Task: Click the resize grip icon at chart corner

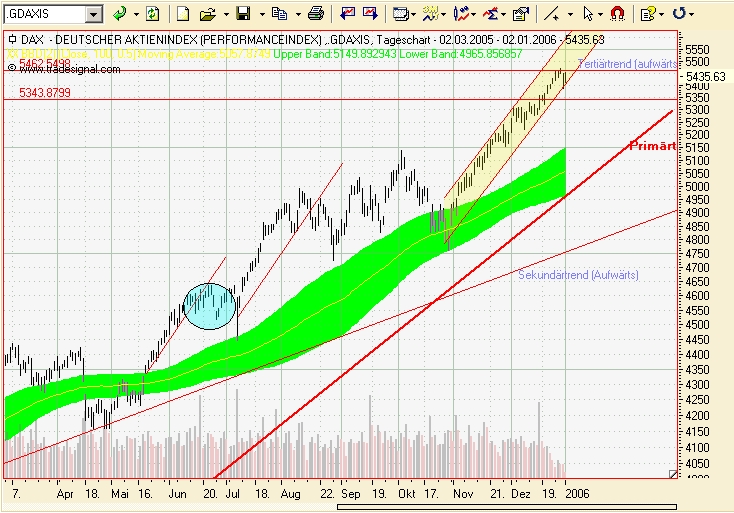Action: tap(673, 474)
